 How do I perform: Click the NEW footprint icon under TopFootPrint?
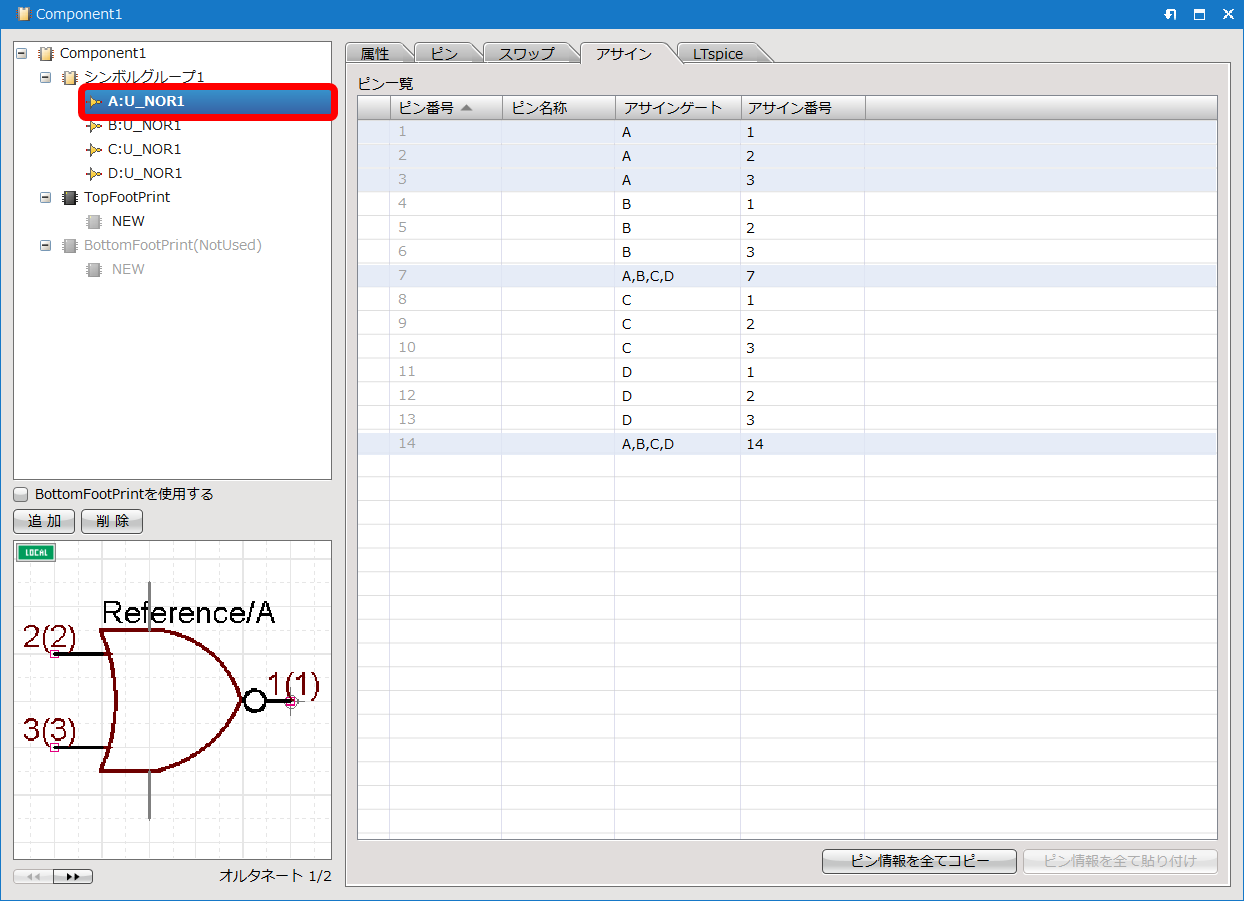point(94,221)
